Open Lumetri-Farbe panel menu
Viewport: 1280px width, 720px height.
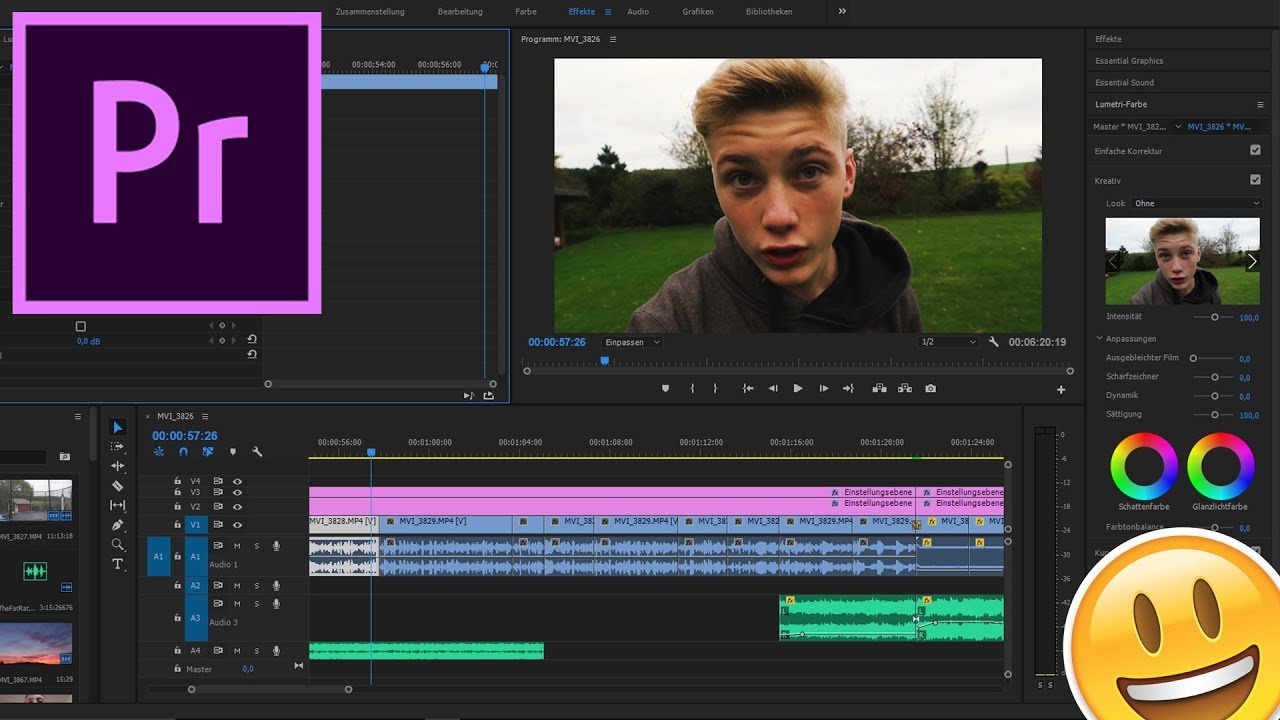(1260, 104)
